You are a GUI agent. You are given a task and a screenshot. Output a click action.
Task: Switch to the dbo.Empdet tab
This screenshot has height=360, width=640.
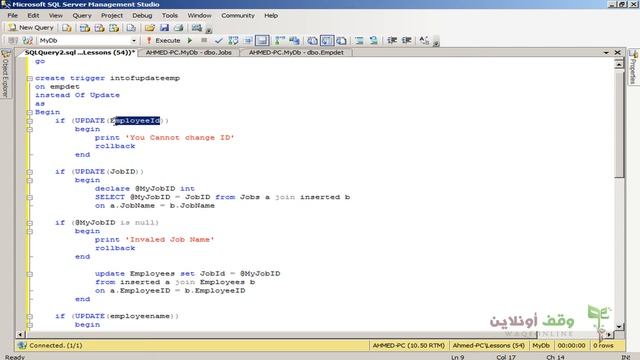(296, 53)
